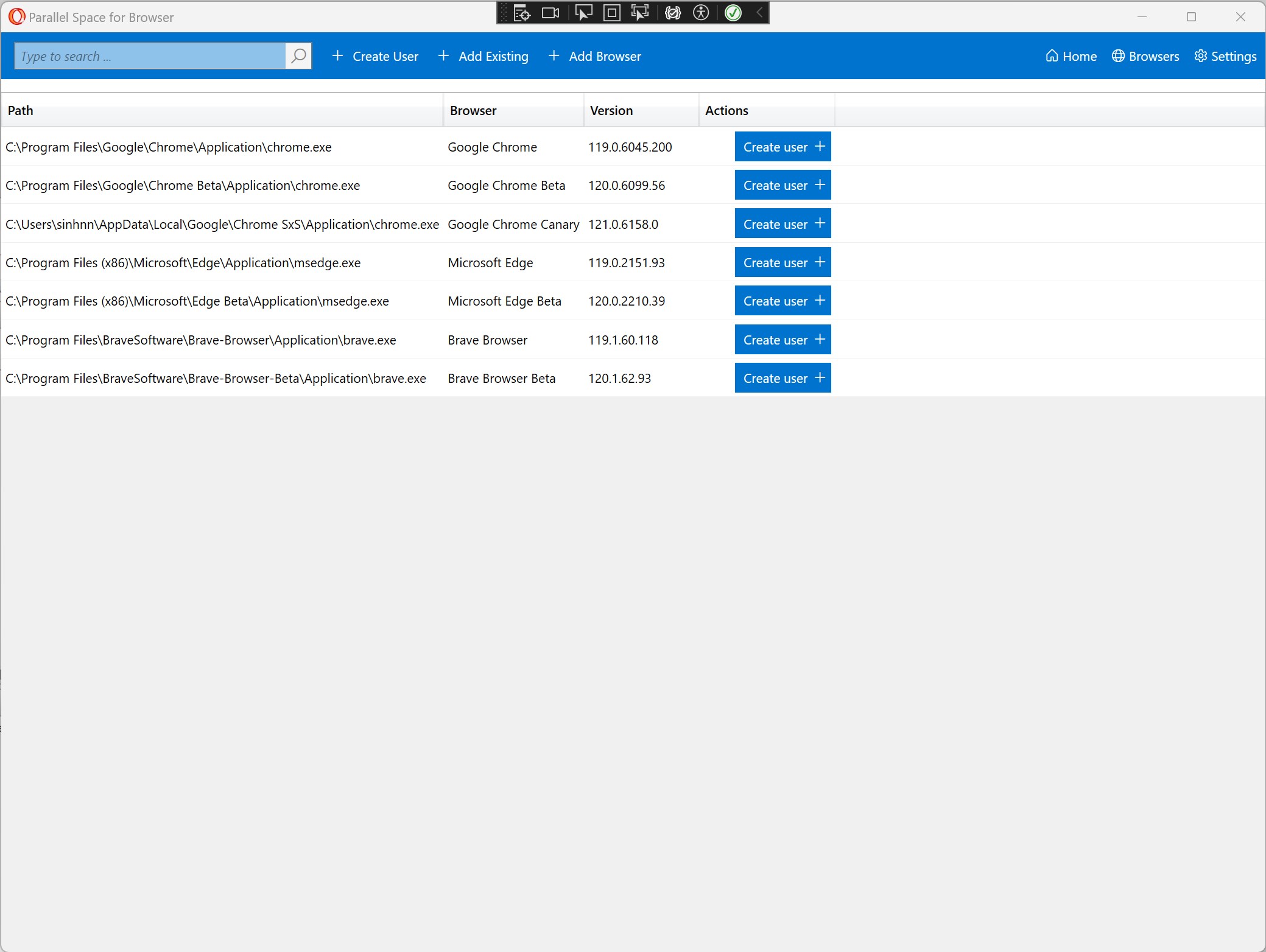This screenshot has width=1266, height=952.
Task: Click Create User in top toolbar
Action: (375, 56)
